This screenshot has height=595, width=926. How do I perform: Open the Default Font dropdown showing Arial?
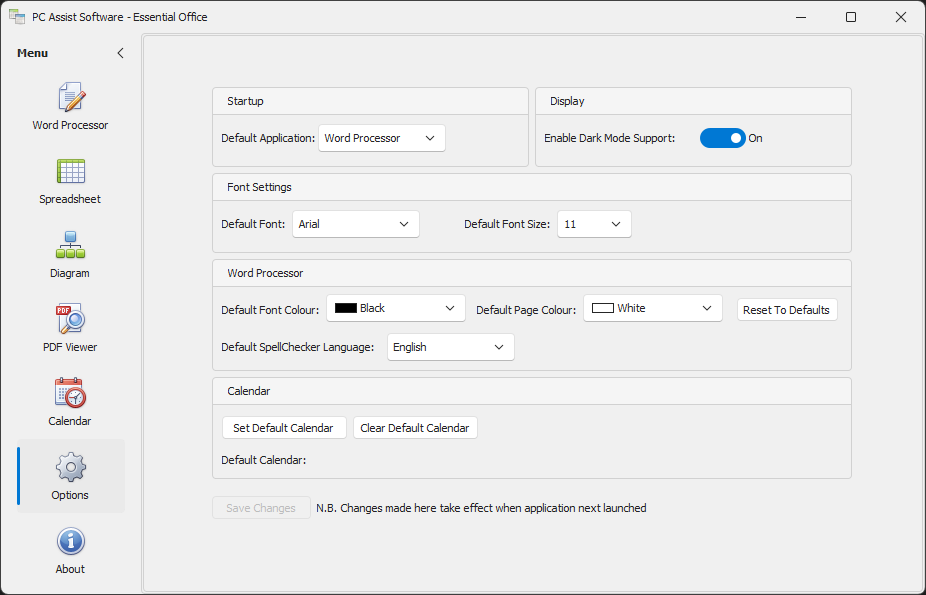[355, 224]
